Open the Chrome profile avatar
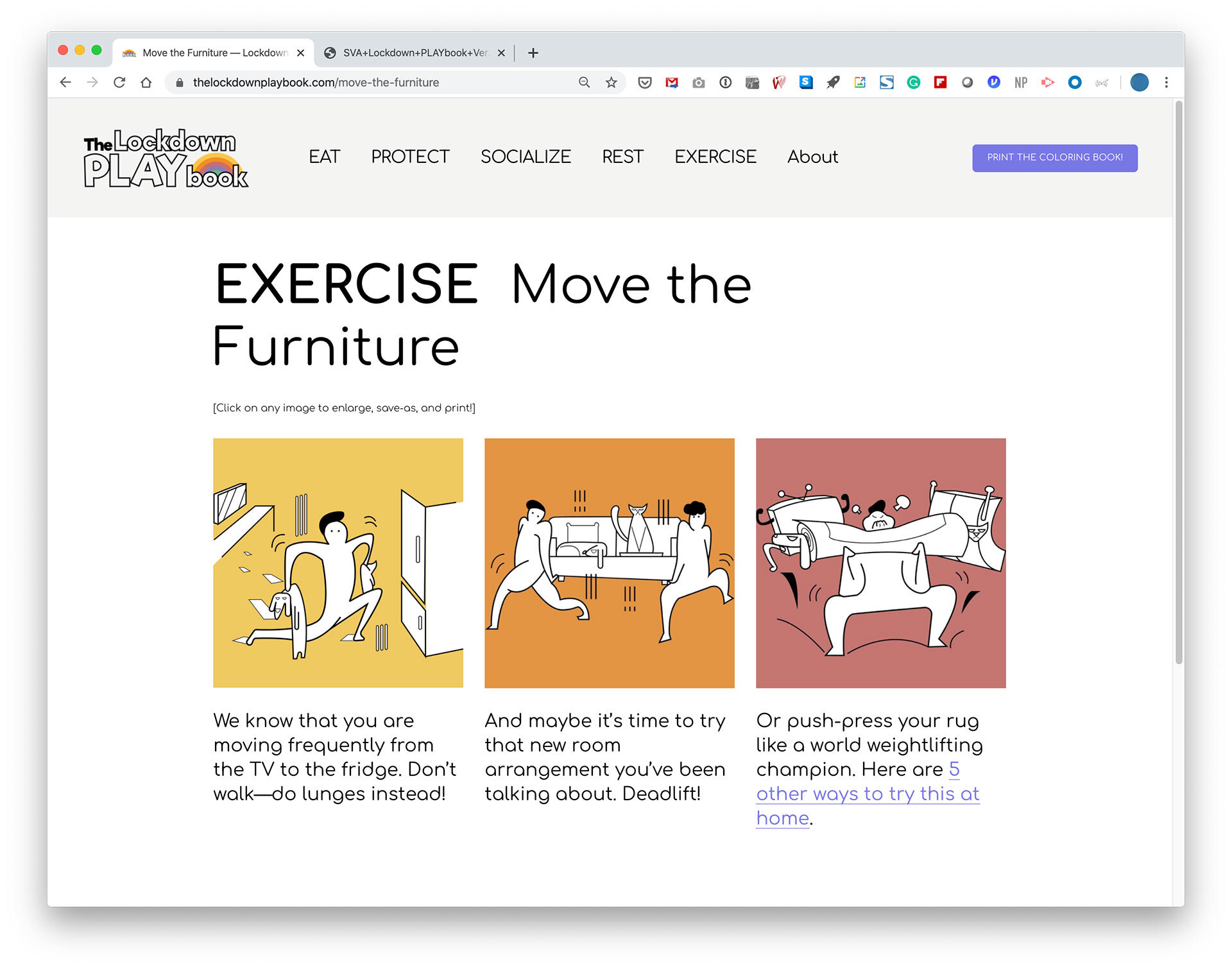Screen dimensions: 1232x969 pyautogui.click(x=1139, y=82)
